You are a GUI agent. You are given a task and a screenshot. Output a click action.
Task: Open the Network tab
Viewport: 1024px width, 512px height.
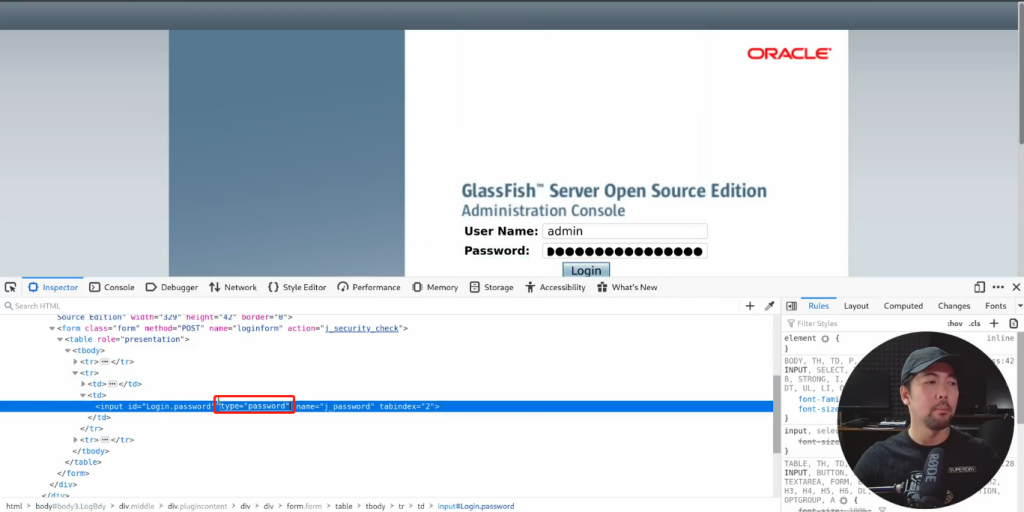(x=233, y=287)
